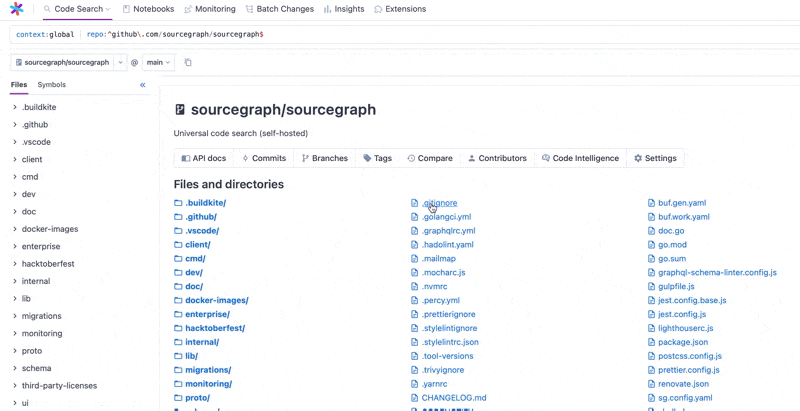Open the Code Search menu

click(x=78, y=9)
